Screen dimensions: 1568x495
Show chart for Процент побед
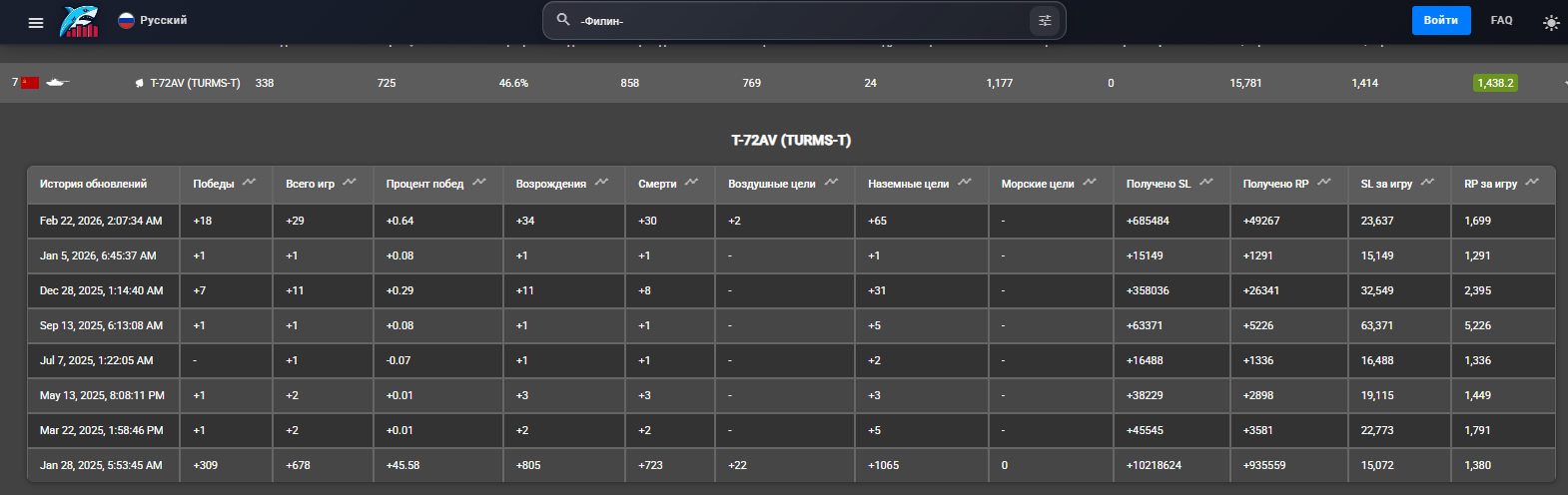coord(479,183)
